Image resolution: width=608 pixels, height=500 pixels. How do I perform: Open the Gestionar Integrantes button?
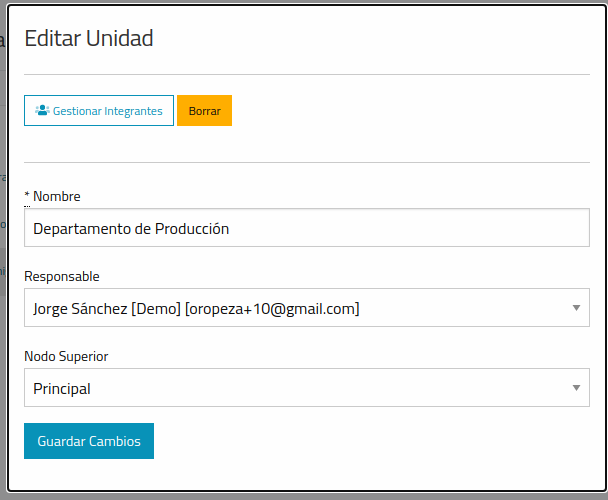coord(99,111)
